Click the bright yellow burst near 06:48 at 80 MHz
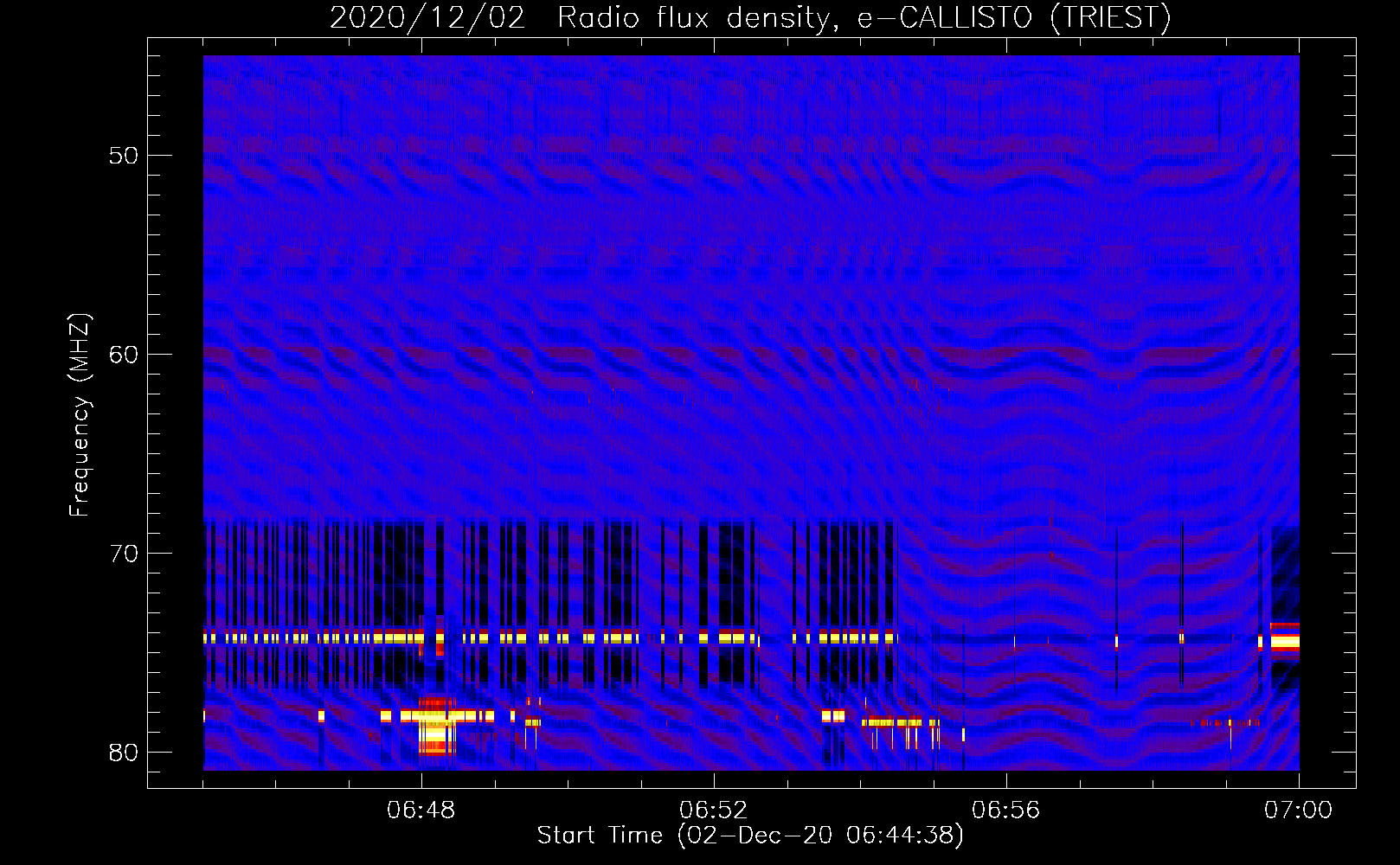This screenshot has width=1400, height=865. 436,727
